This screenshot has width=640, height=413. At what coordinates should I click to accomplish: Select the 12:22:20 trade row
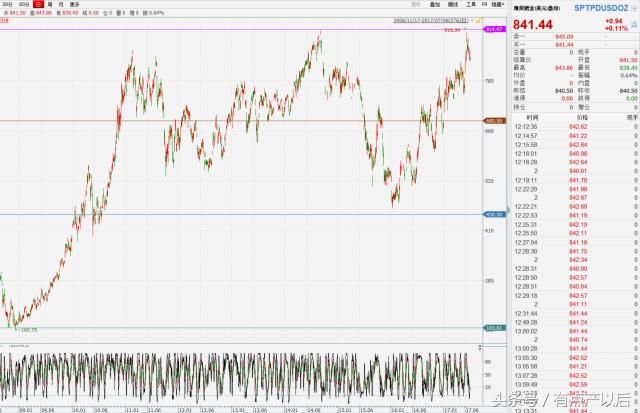click(576, 189)
